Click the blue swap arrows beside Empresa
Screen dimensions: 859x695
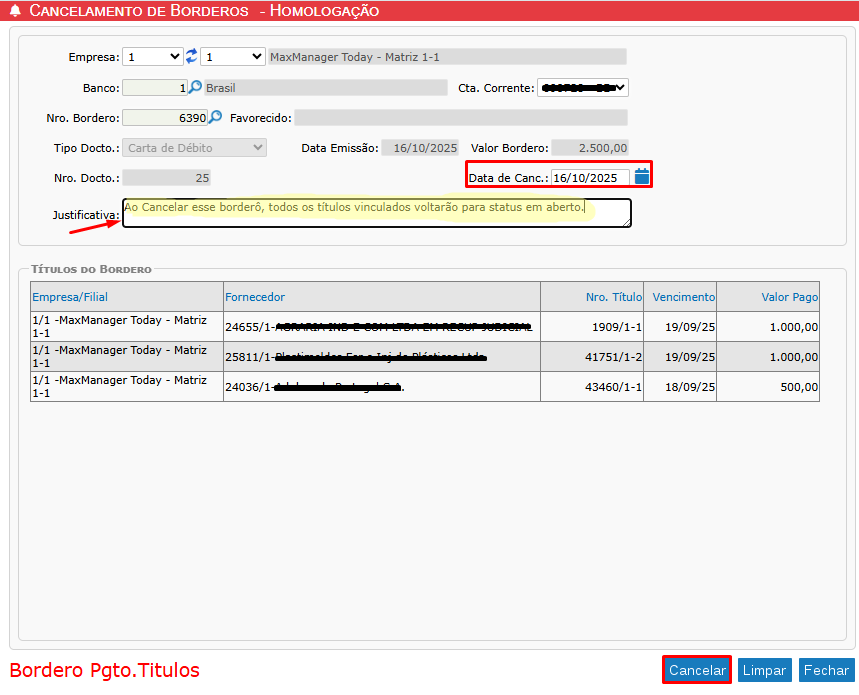click(x=192, y=57)
